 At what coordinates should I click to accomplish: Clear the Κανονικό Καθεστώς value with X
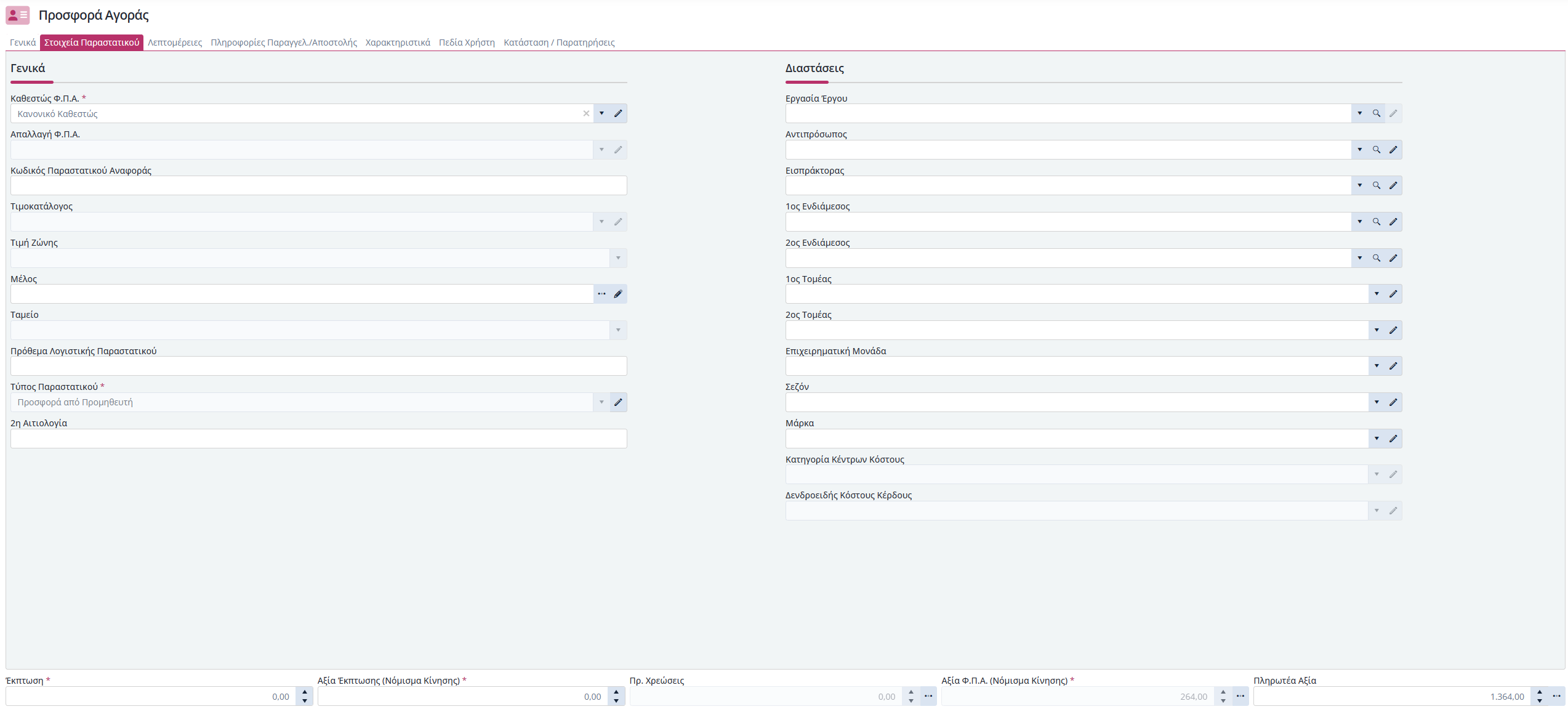[x=586, y=113]
